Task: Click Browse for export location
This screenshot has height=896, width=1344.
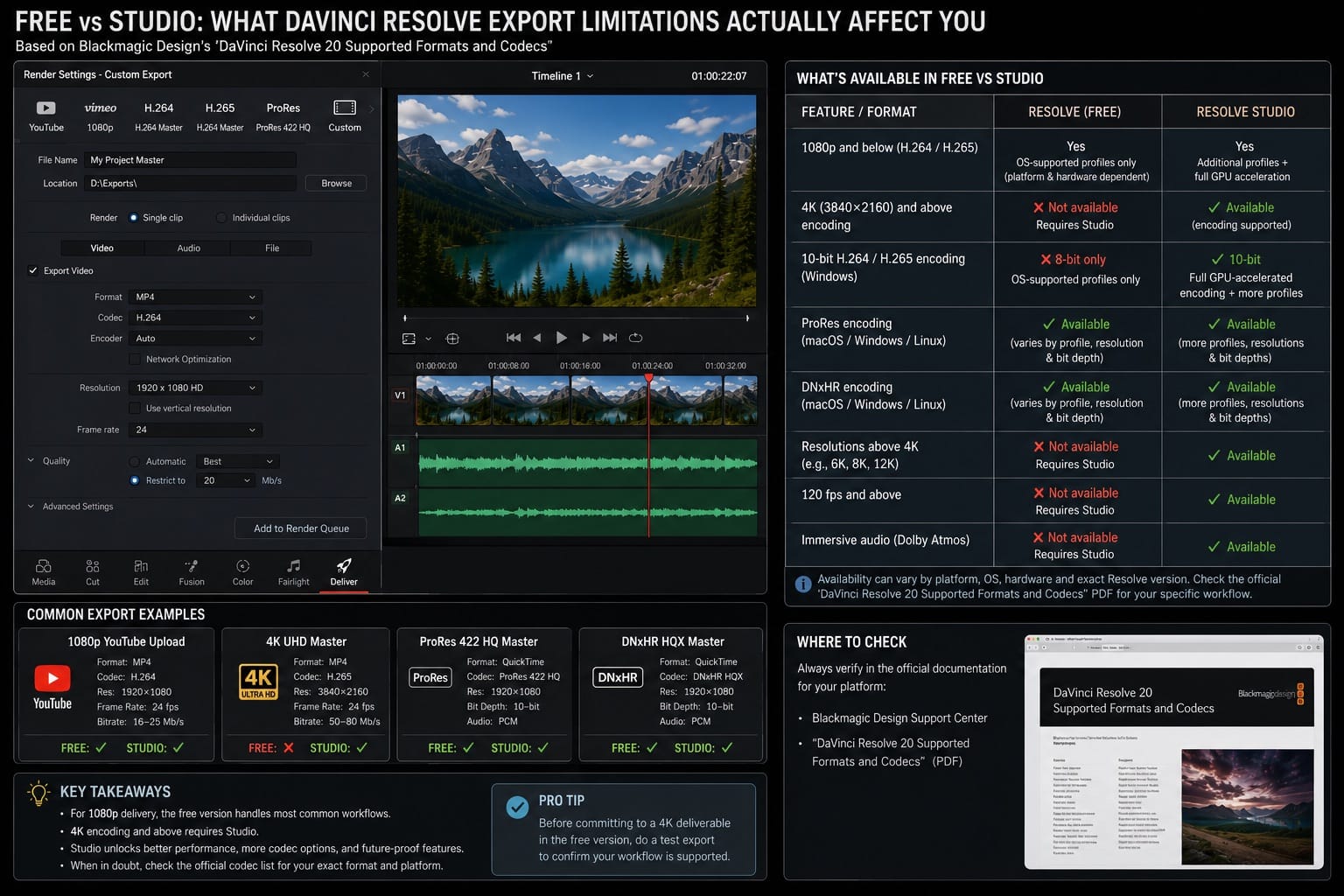Action: click(x=336, y=183)
